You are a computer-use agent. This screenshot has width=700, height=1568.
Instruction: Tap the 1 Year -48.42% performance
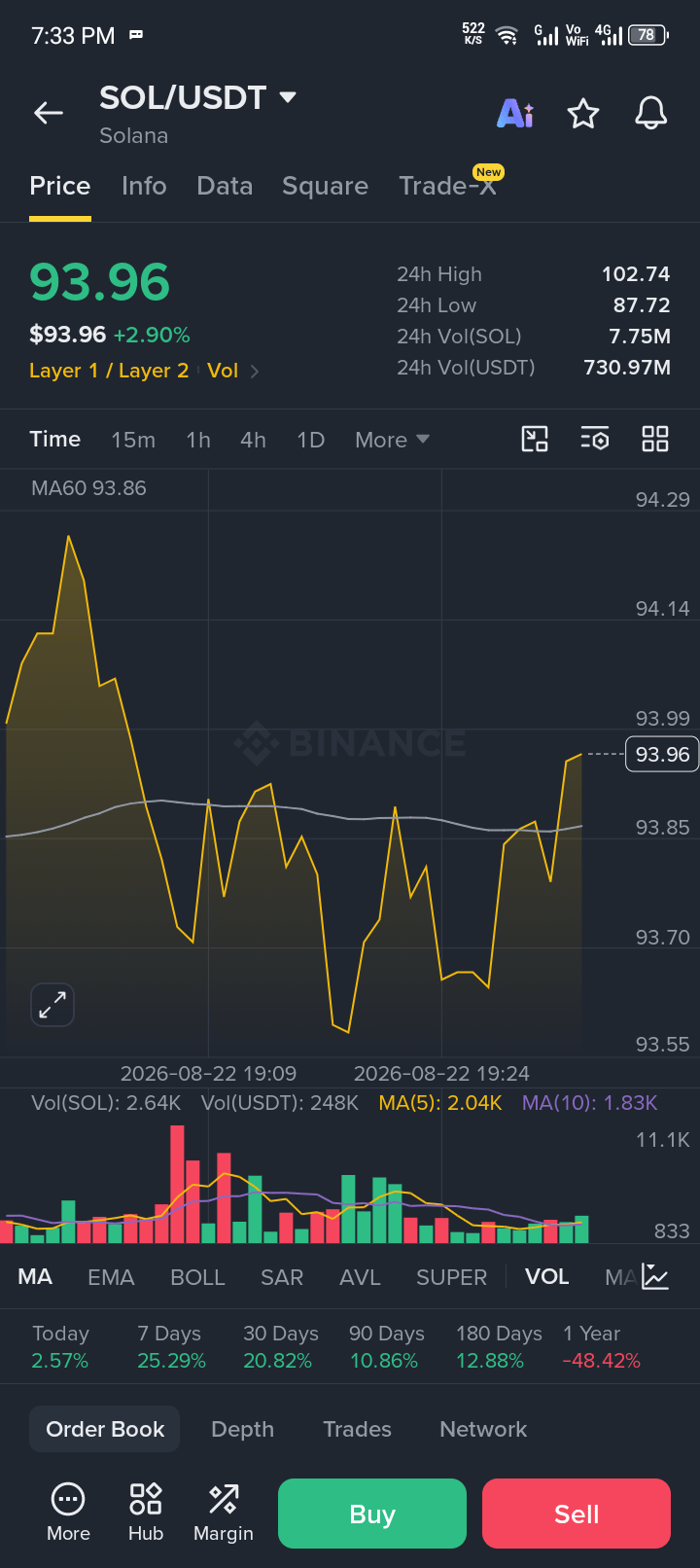click(601, 1346)
